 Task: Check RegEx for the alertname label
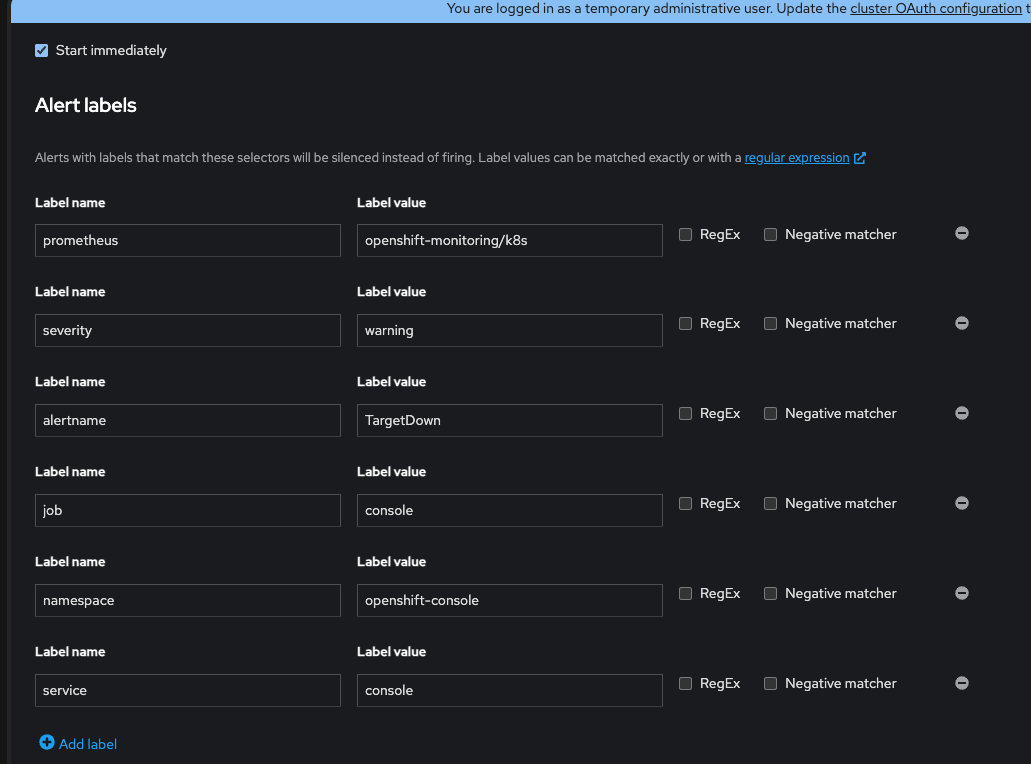click(685, 414)
